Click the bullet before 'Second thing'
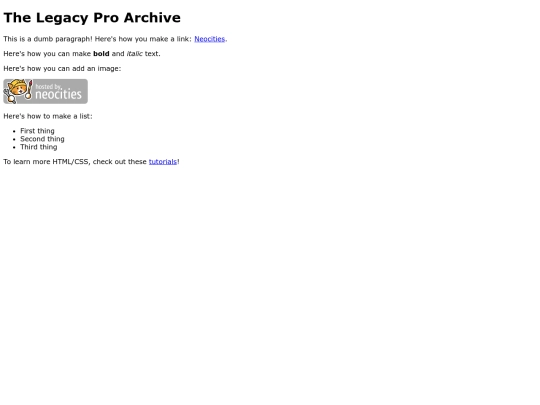Image resolution: width=540 pixels, height=405 pixels. (x=14, y=139)
